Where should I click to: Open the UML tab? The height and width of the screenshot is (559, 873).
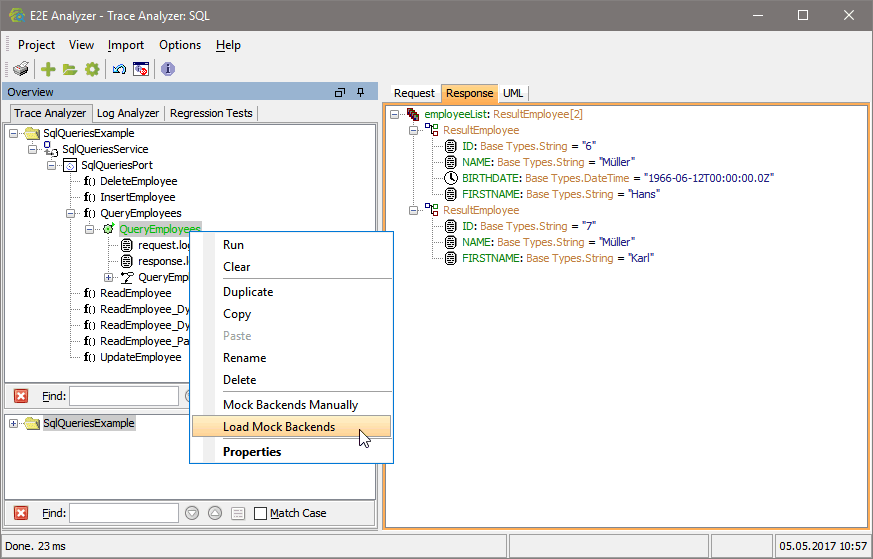tap(513, 93)
